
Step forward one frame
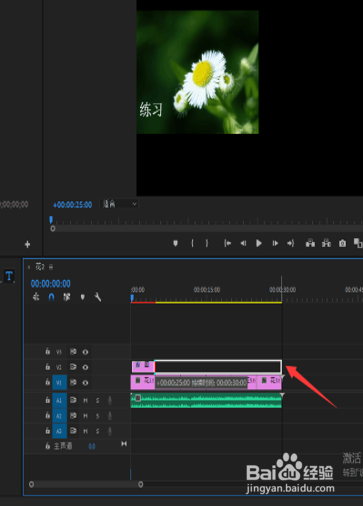[x=275, y=243]
